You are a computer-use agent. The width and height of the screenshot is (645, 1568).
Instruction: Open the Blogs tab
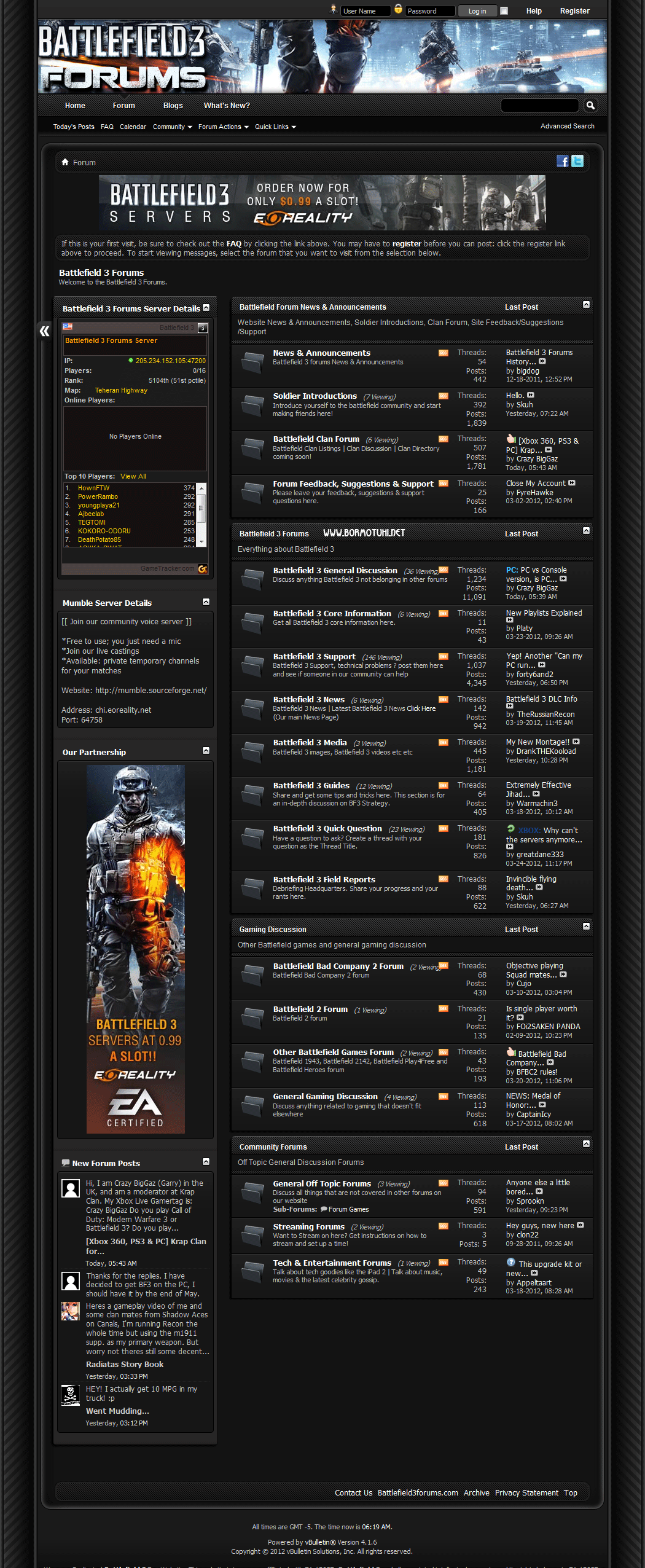[173, 106]
